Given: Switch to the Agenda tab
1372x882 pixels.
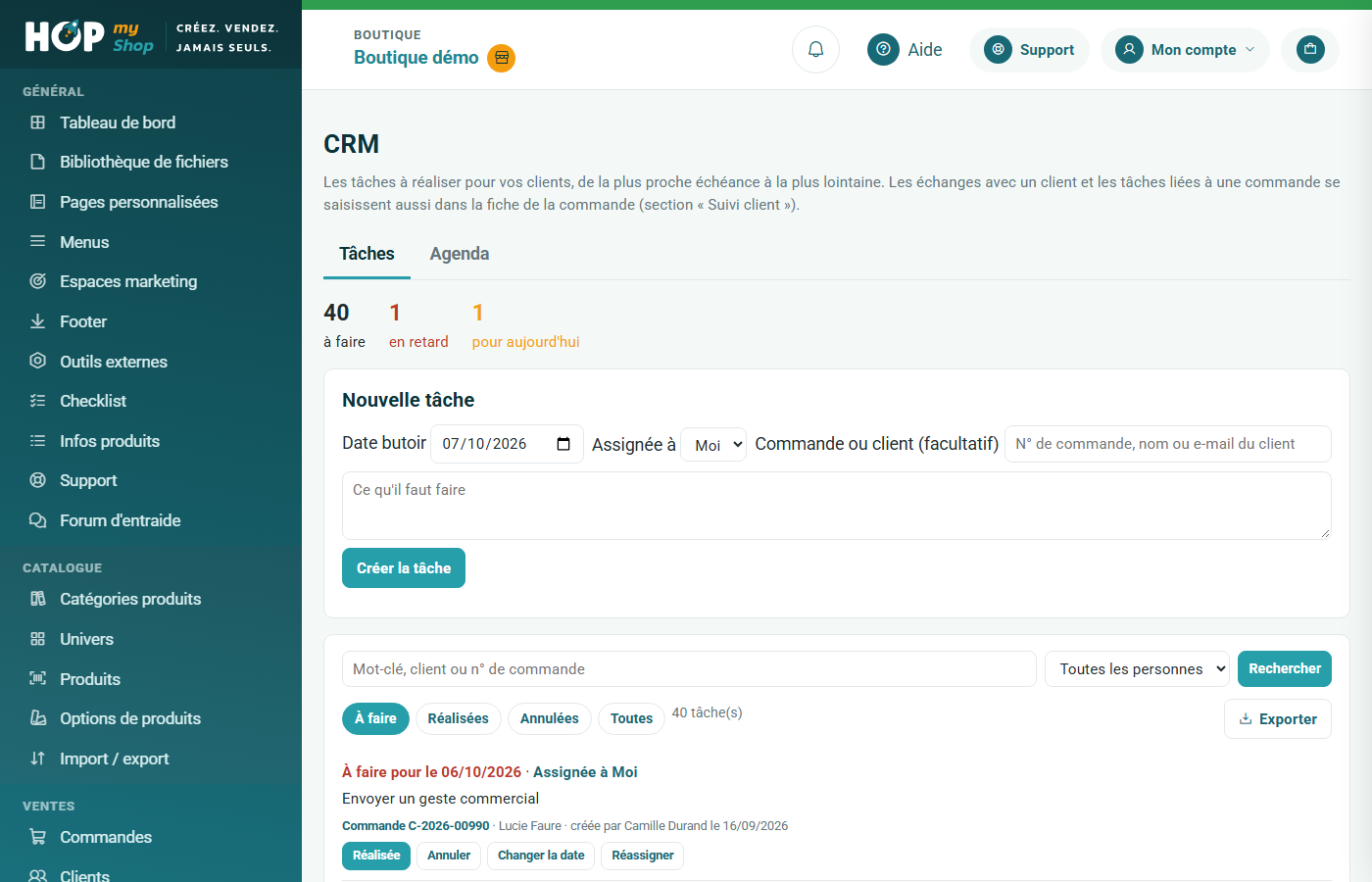Looking at the screenshot, I should [x=460, y=254].
